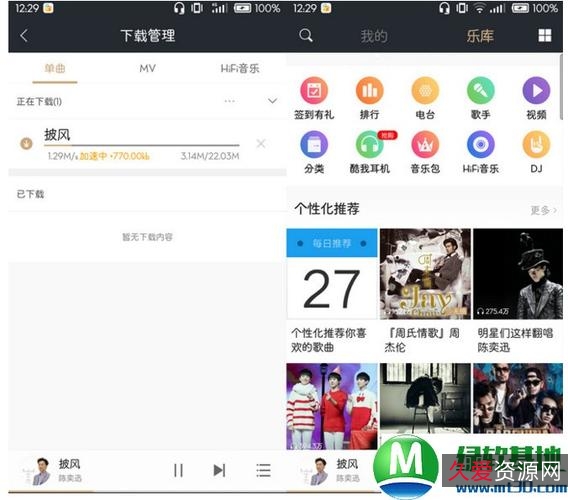The width and height of the screenshot is (568, 500).
Task: Open the 电台 radio icon
Action: [x=425, y=91]
